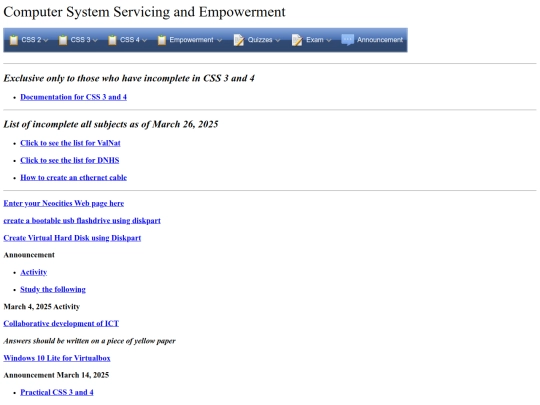Open Windows 10 Lite for Virtualbox link

[57, 358]
